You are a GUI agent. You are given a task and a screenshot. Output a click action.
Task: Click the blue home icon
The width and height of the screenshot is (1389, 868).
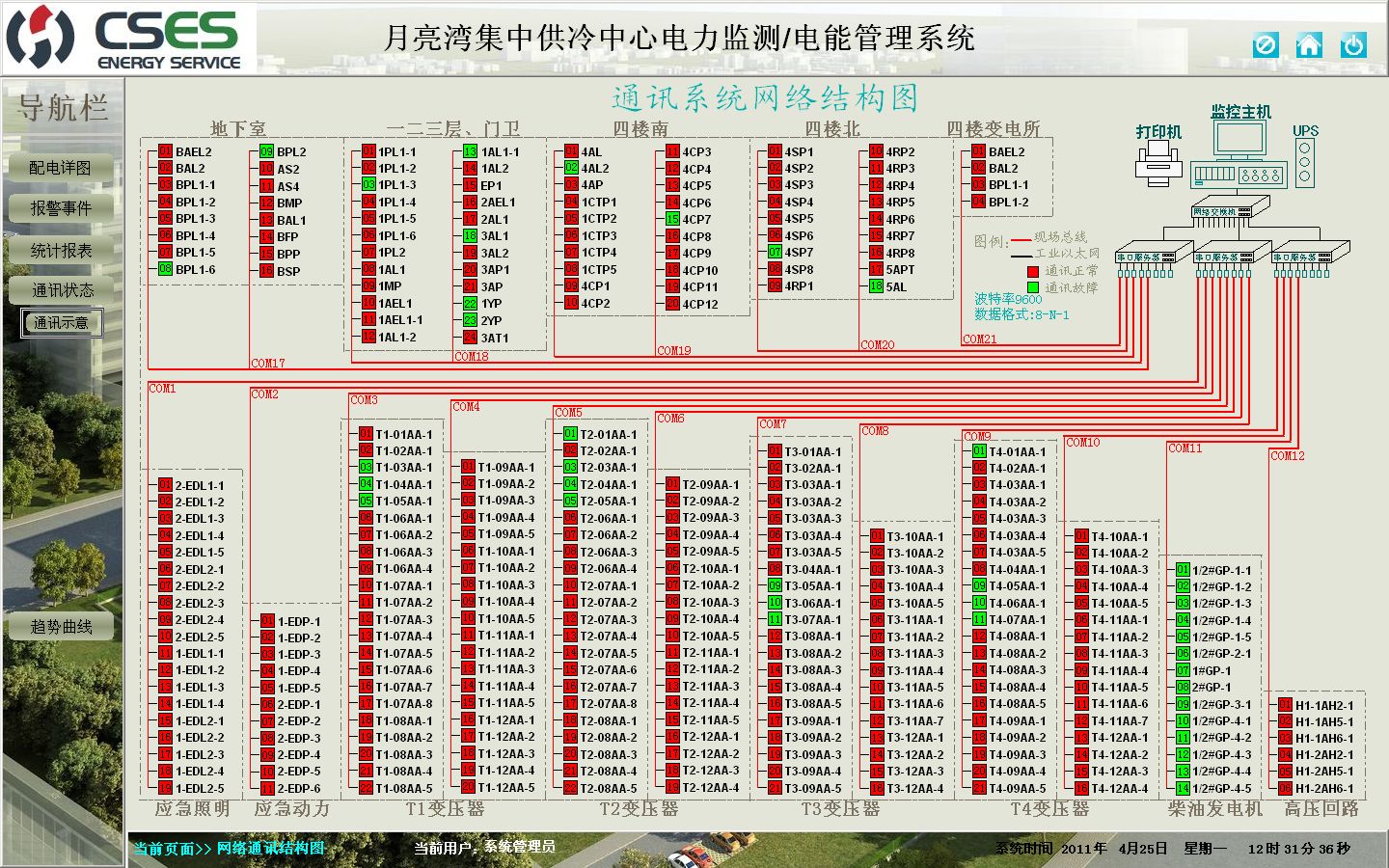click(1309, 44)
